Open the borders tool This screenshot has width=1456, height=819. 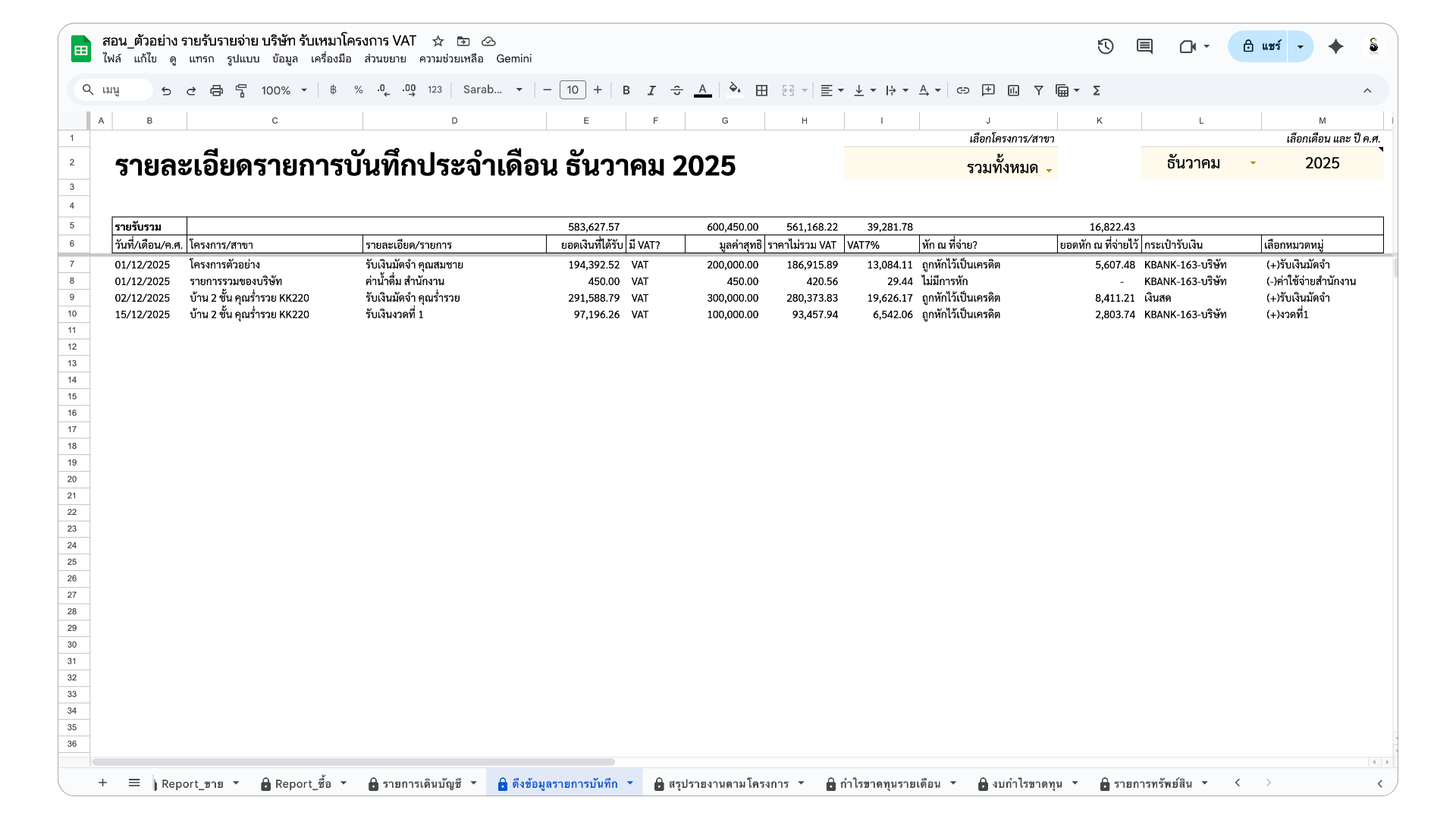coord(762,90)
